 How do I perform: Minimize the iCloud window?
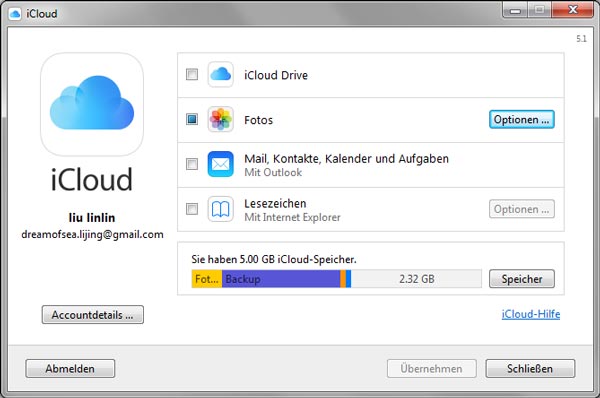point(515,10)
